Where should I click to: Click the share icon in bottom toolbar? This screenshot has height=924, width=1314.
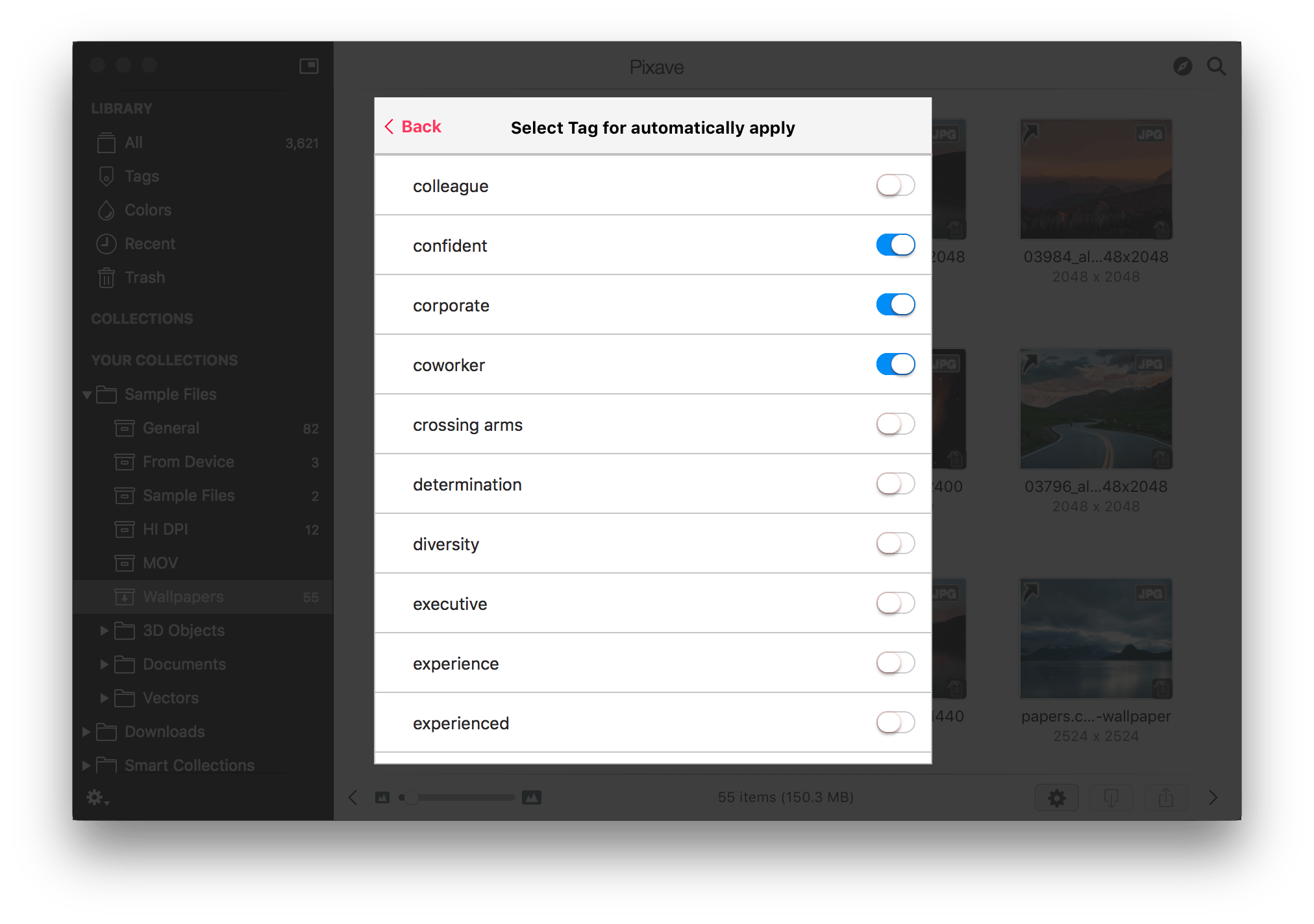tap(1165, 797)
